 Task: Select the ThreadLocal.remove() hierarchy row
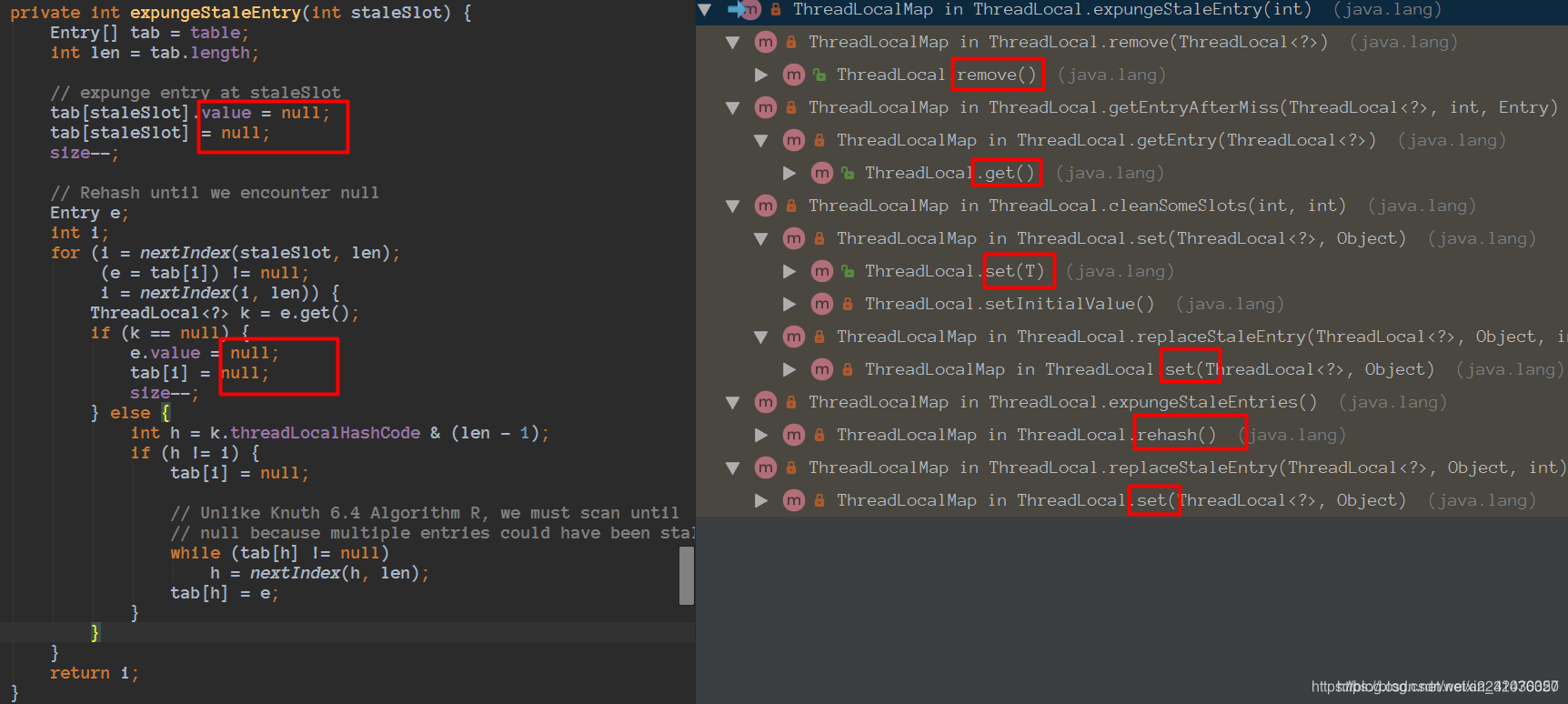[1131, 75]
